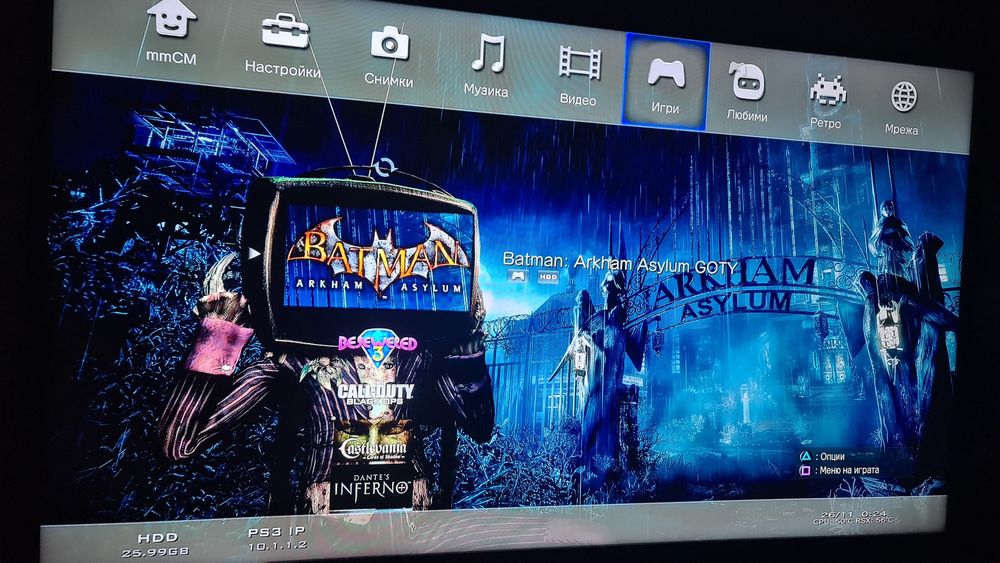Click the HDD badge under Batman title
Image resolution: width=1000 pixels, height=563 pixels.
tap(548, 277)
